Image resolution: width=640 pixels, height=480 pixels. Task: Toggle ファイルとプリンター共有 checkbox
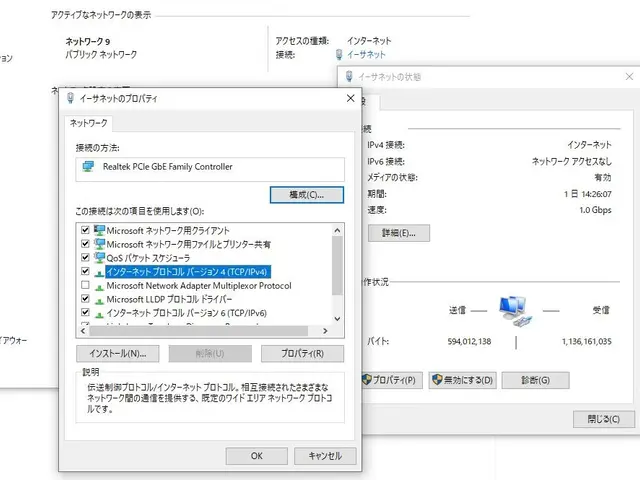pyautogui.click(x=85, y=244)
